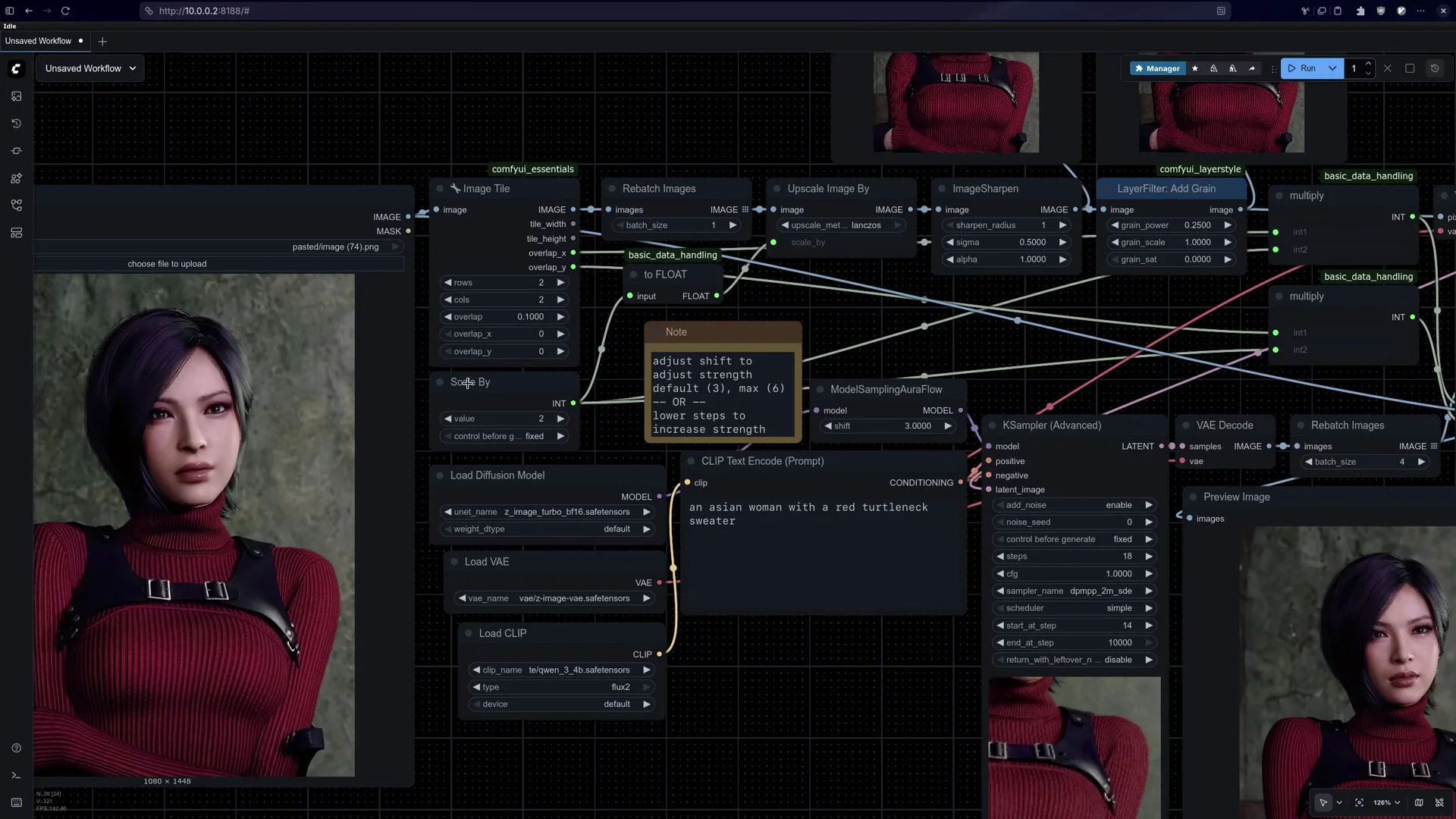
Task: Open the queue history clock icon top-right
Action: 1435,68
